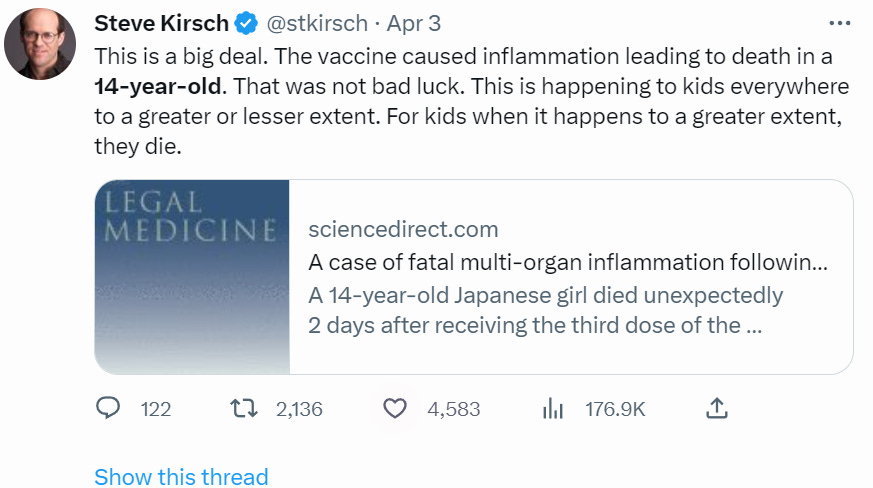Click the share upload icon
Screen dimensions: 873x488
coord(716,408)
